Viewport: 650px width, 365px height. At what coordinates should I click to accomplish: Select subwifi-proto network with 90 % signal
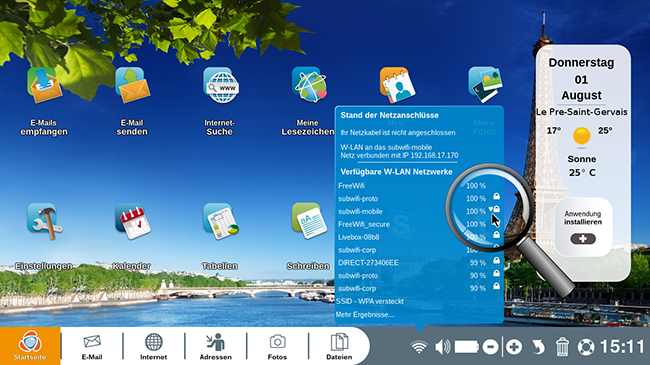(419, 276)
